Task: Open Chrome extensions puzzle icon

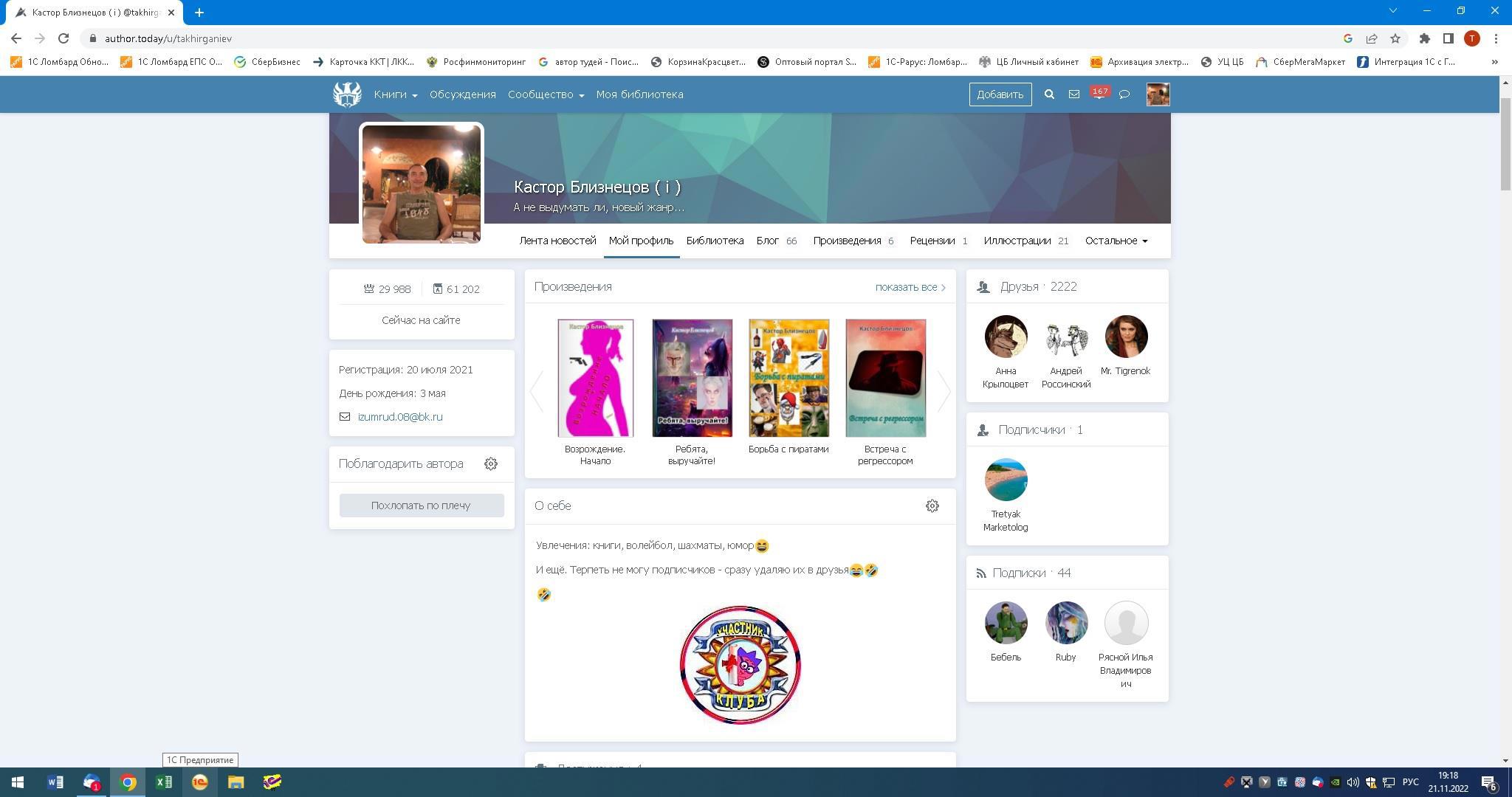Action: 1424,38
